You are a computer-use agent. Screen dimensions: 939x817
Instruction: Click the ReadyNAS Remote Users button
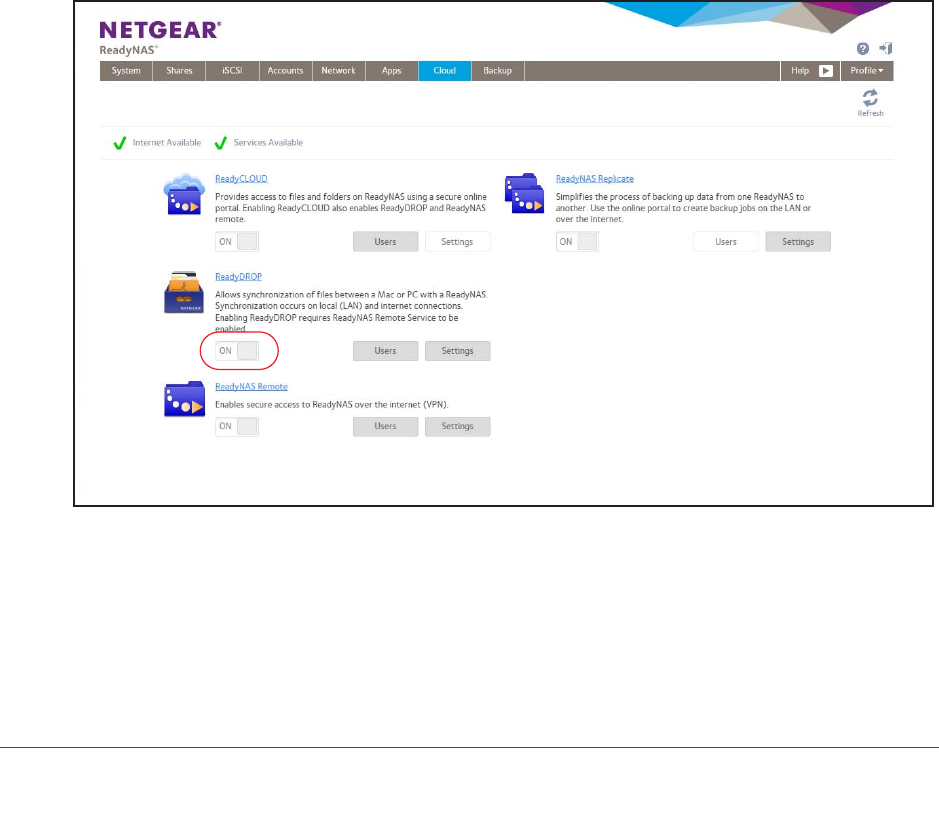click(x=386, y=426)
